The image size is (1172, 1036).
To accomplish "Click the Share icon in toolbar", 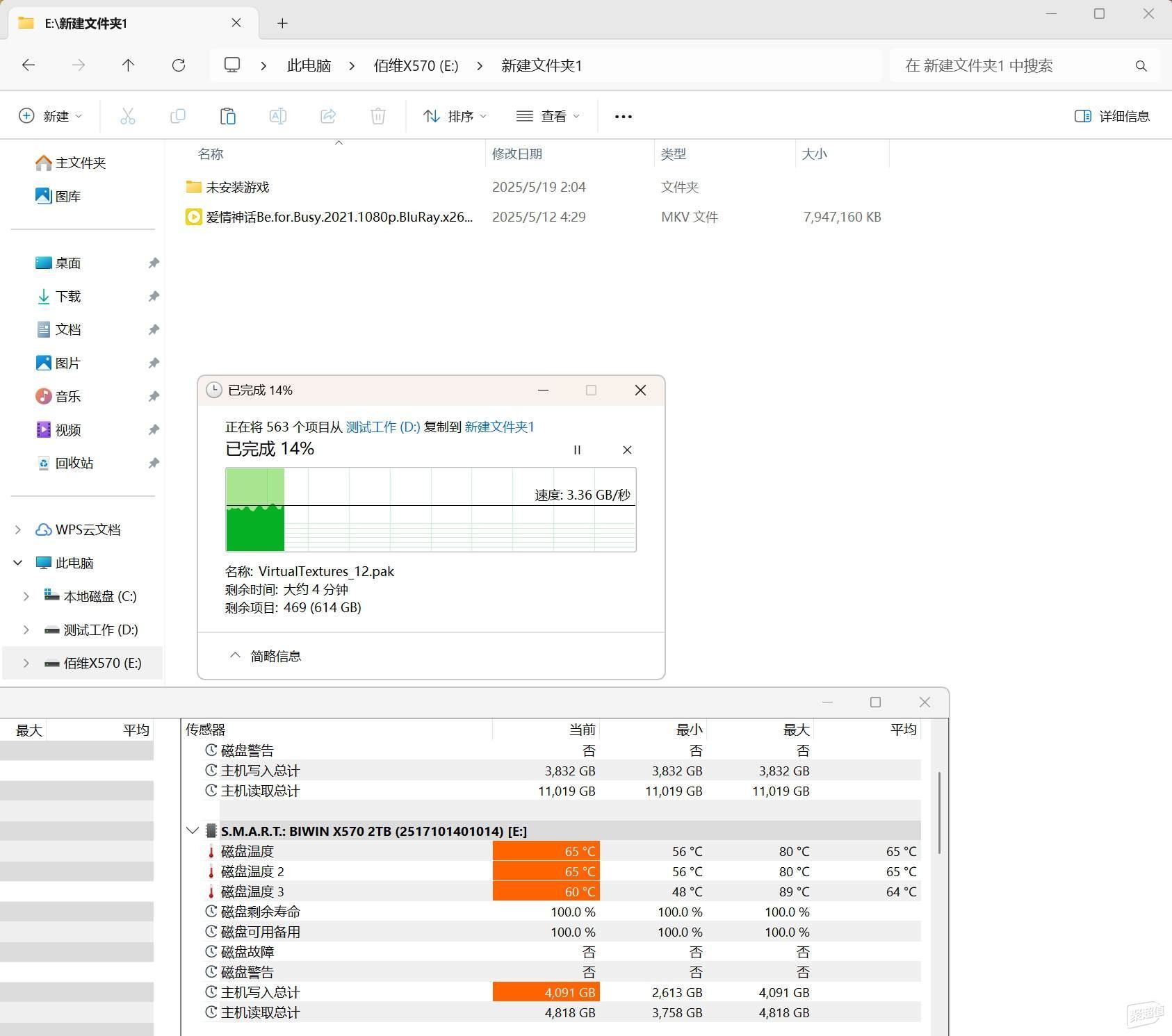I will (328, 116).
